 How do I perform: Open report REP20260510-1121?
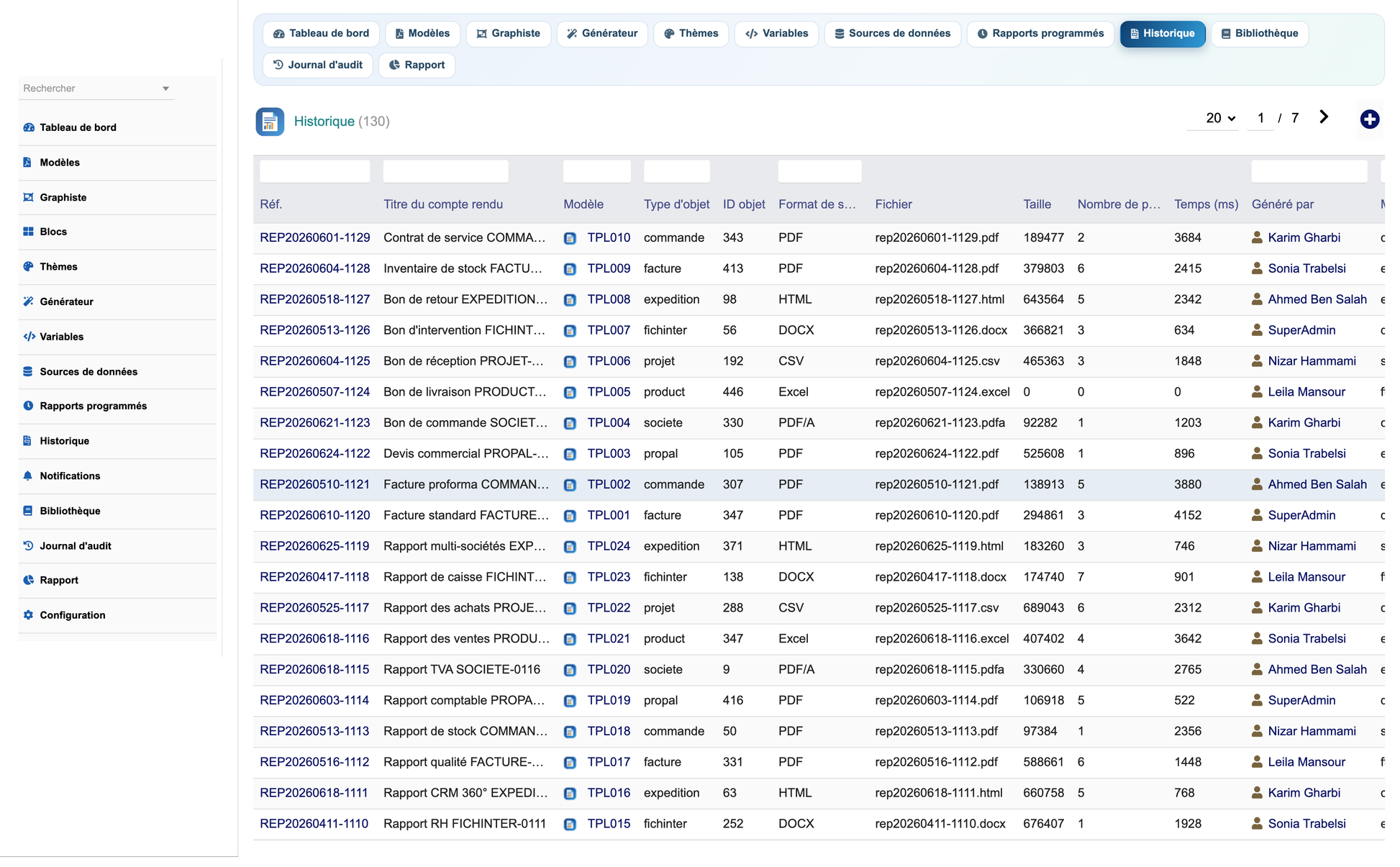pos(314,484)
